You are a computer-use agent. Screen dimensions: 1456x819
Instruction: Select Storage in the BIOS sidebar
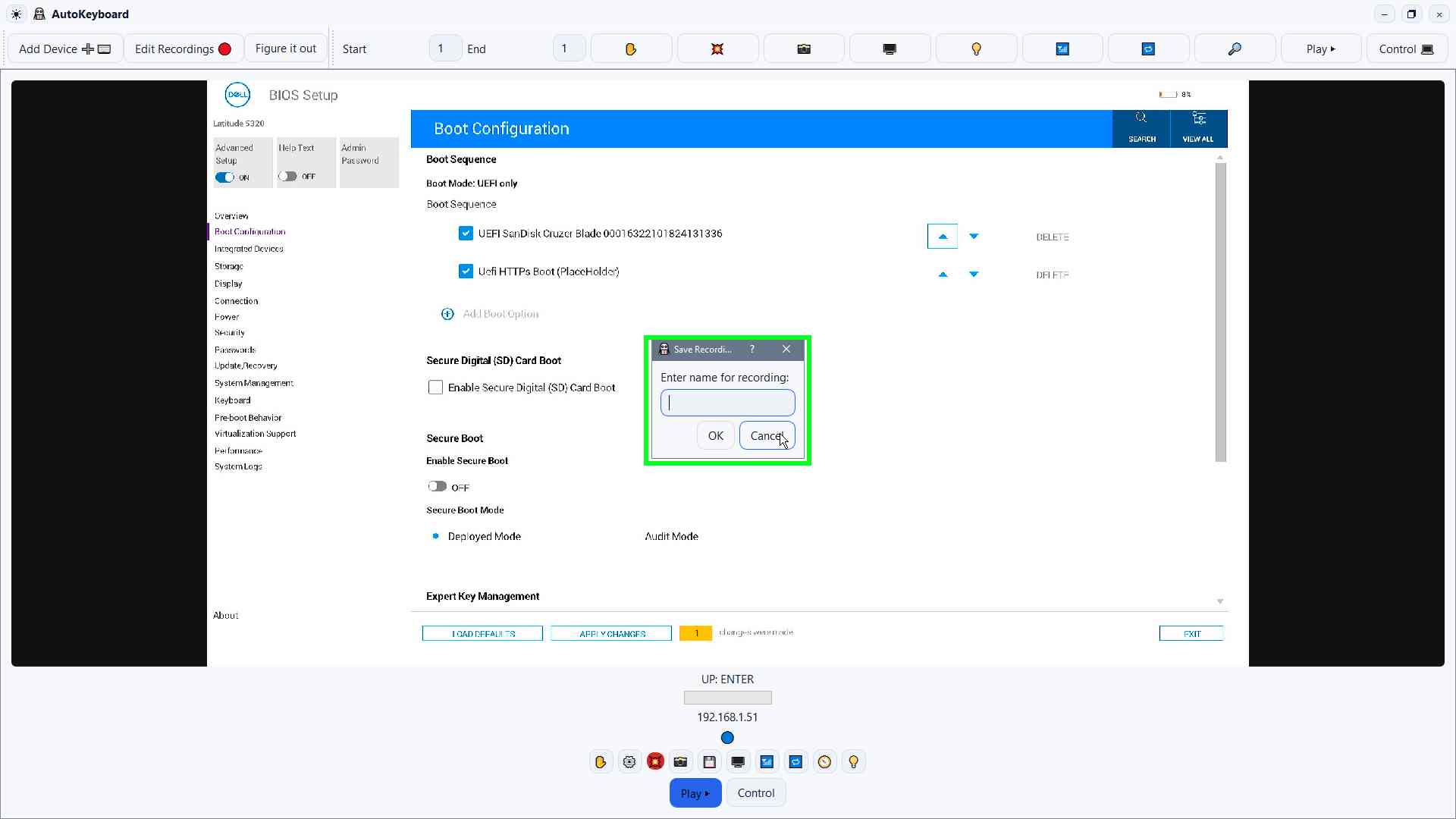click(x=228, y=266)
